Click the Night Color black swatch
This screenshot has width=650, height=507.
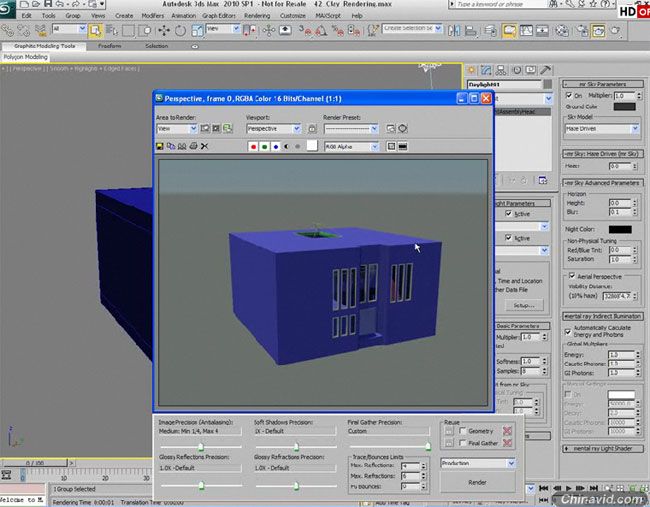coord(620,229)
